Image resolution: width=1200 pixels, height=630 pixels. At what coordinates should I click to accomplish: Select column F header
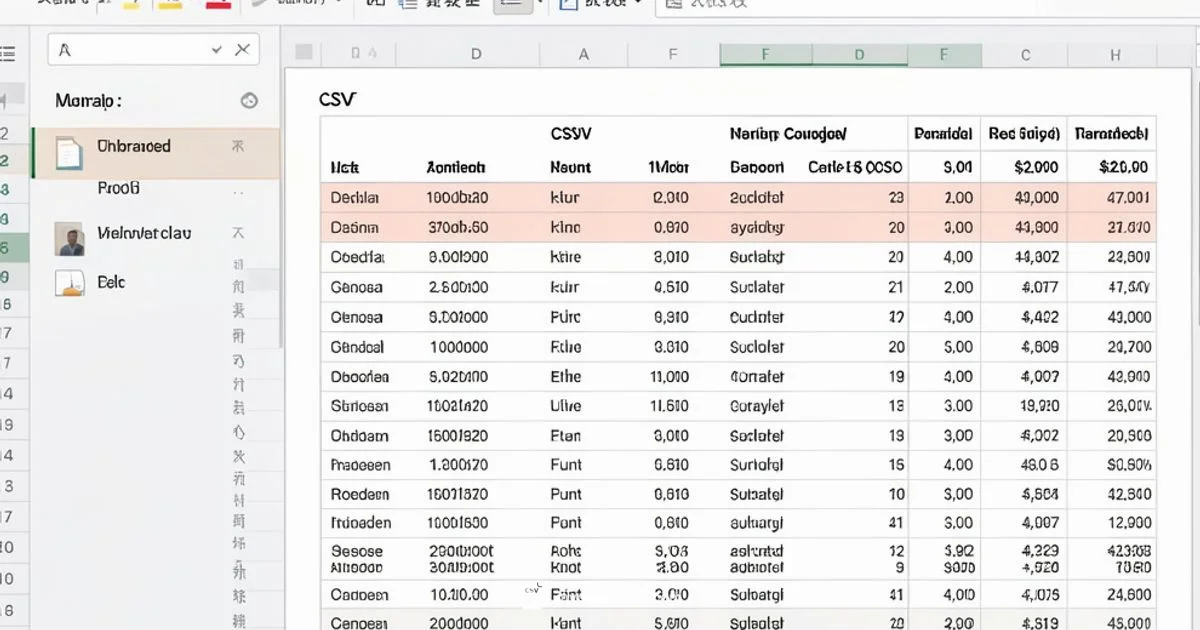(765, 55)
